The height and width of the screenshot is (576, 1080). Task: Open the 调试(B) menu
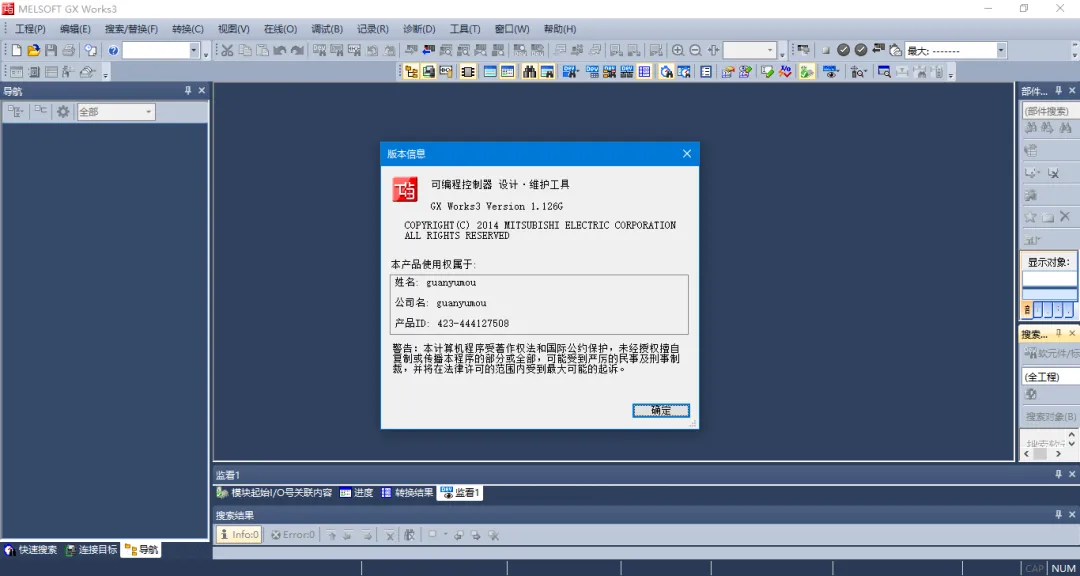pos(327,29)
